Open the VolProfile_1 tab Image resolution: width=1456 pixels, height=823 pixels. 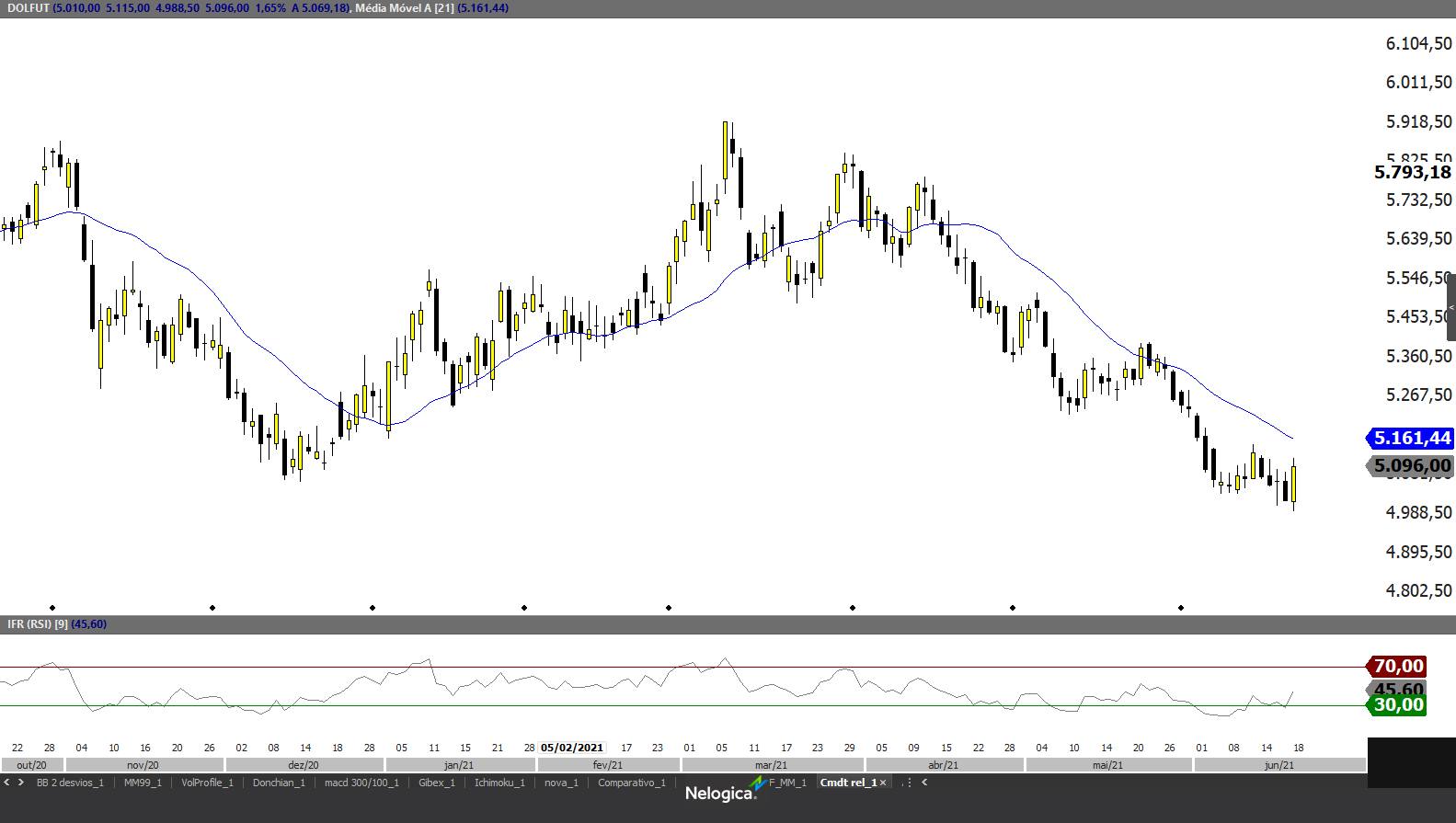tap(207, 783)
